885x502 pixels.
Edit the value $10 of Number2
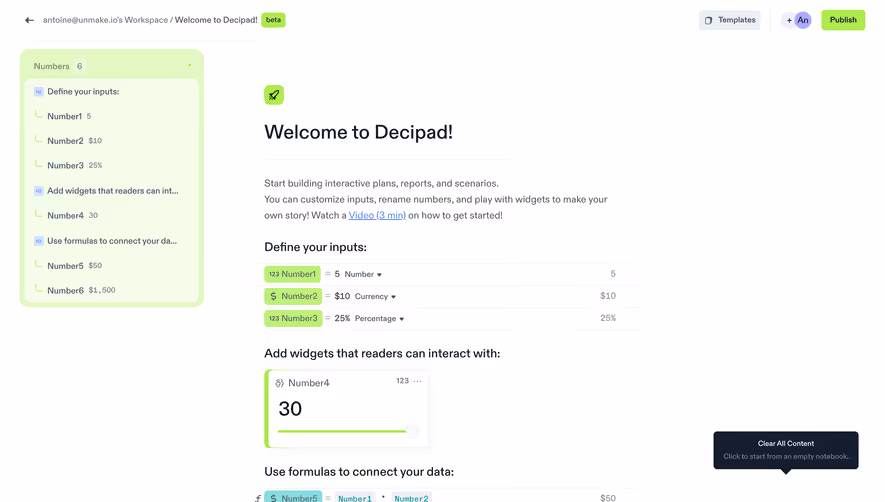(342, 296)
